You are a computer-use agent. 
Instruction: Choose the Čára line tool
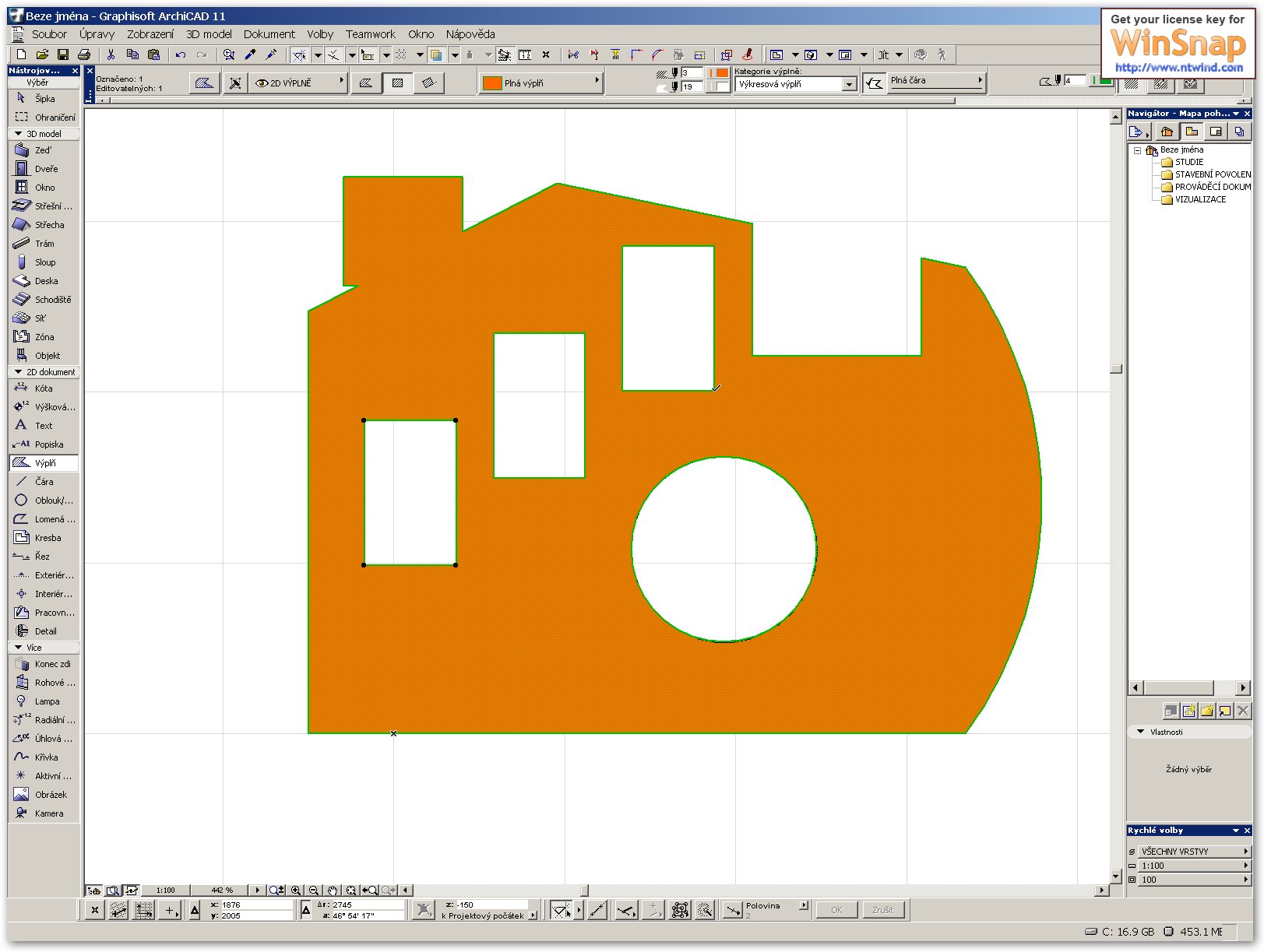[44, 482]
